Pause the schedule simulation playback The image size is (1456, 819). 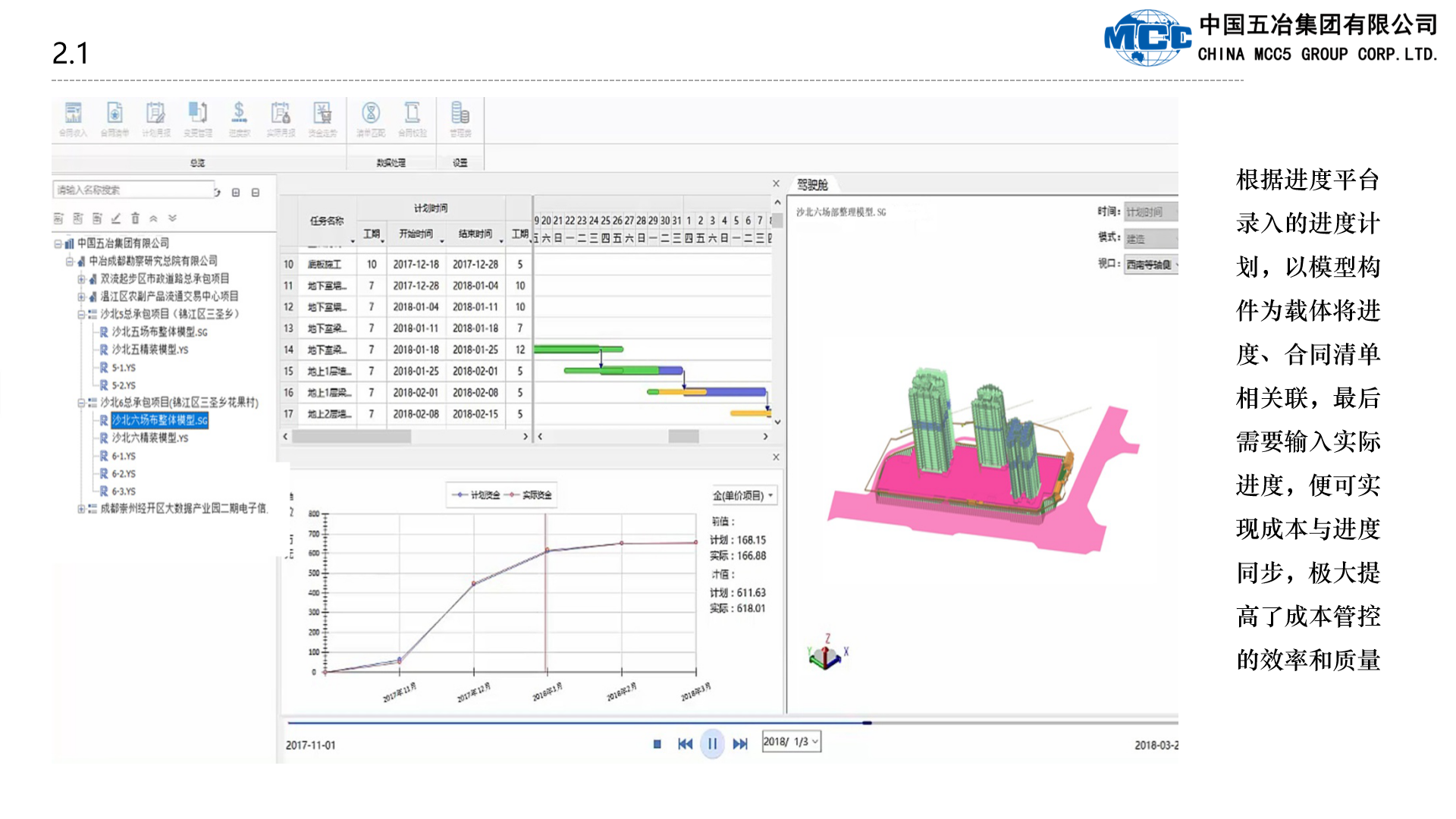[x=712, y=744]
